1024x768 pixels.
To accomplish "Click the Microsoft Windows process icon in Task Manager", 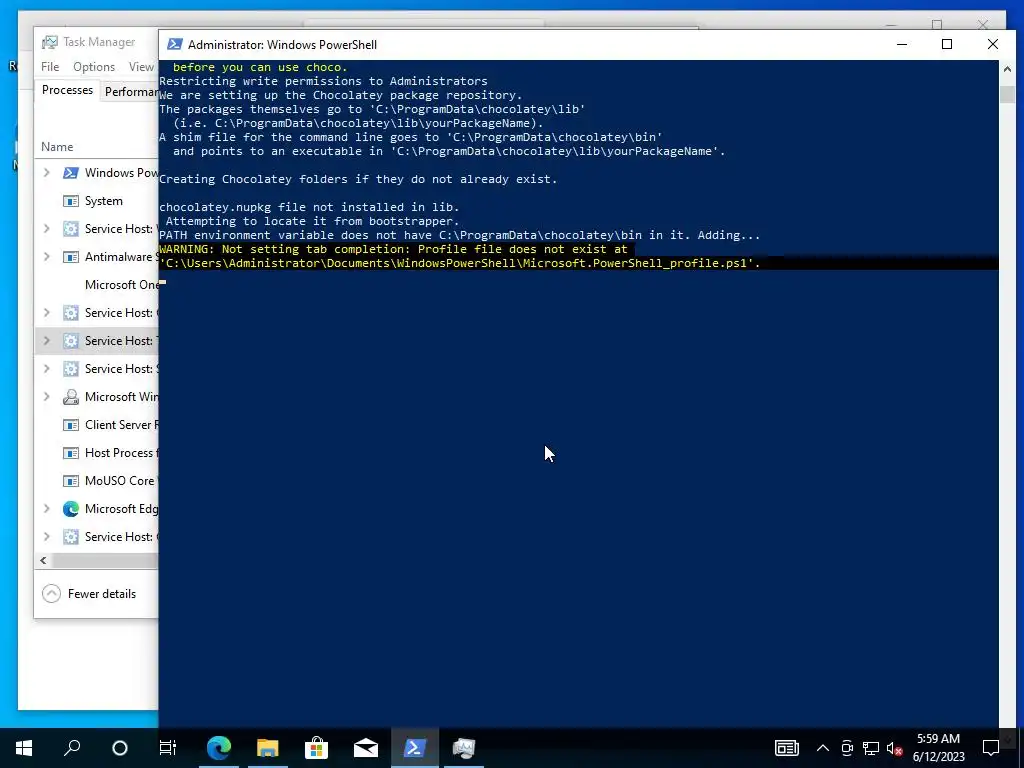I will pyautogui.click(x=71, y=397).
